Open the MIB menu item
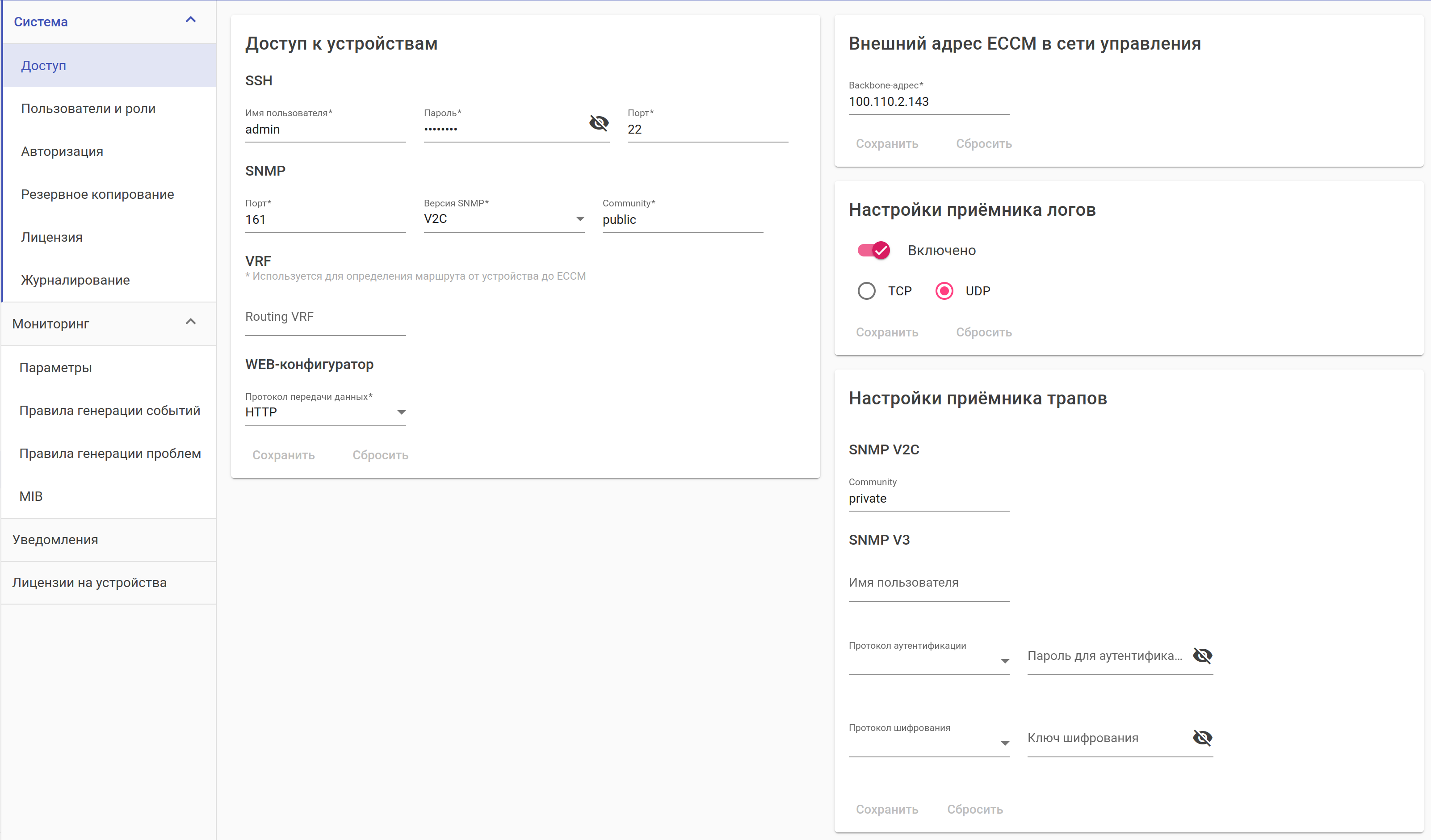Image resolution: width=1431 pixels, height=840 pixels. [31, 496]
